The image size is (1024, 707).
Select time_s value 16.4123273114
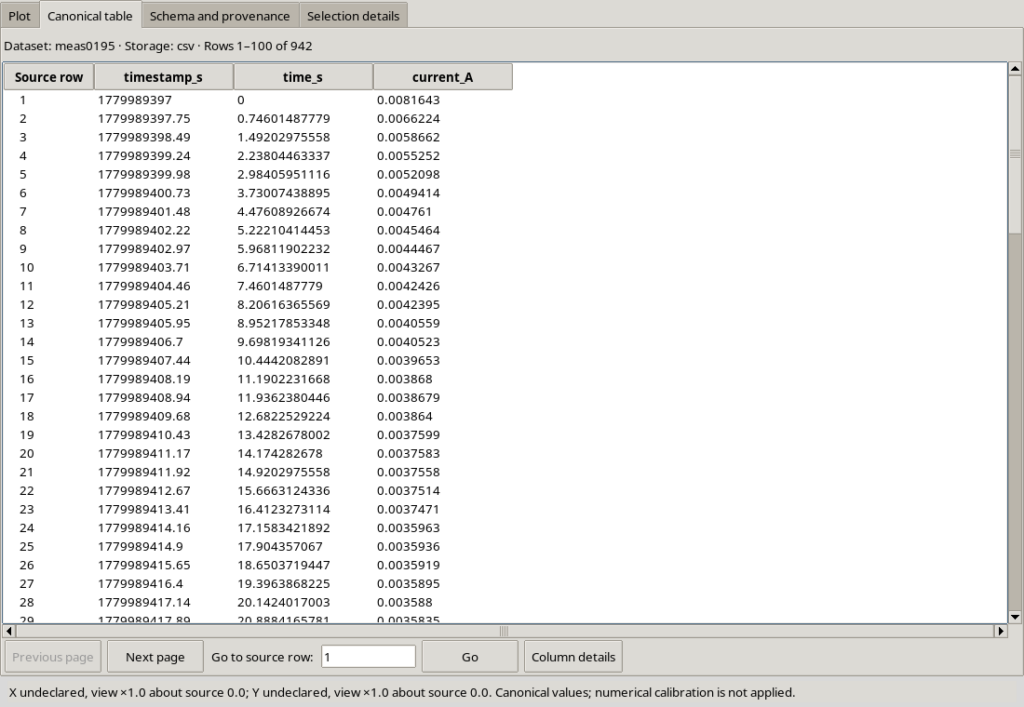[283, 509]
